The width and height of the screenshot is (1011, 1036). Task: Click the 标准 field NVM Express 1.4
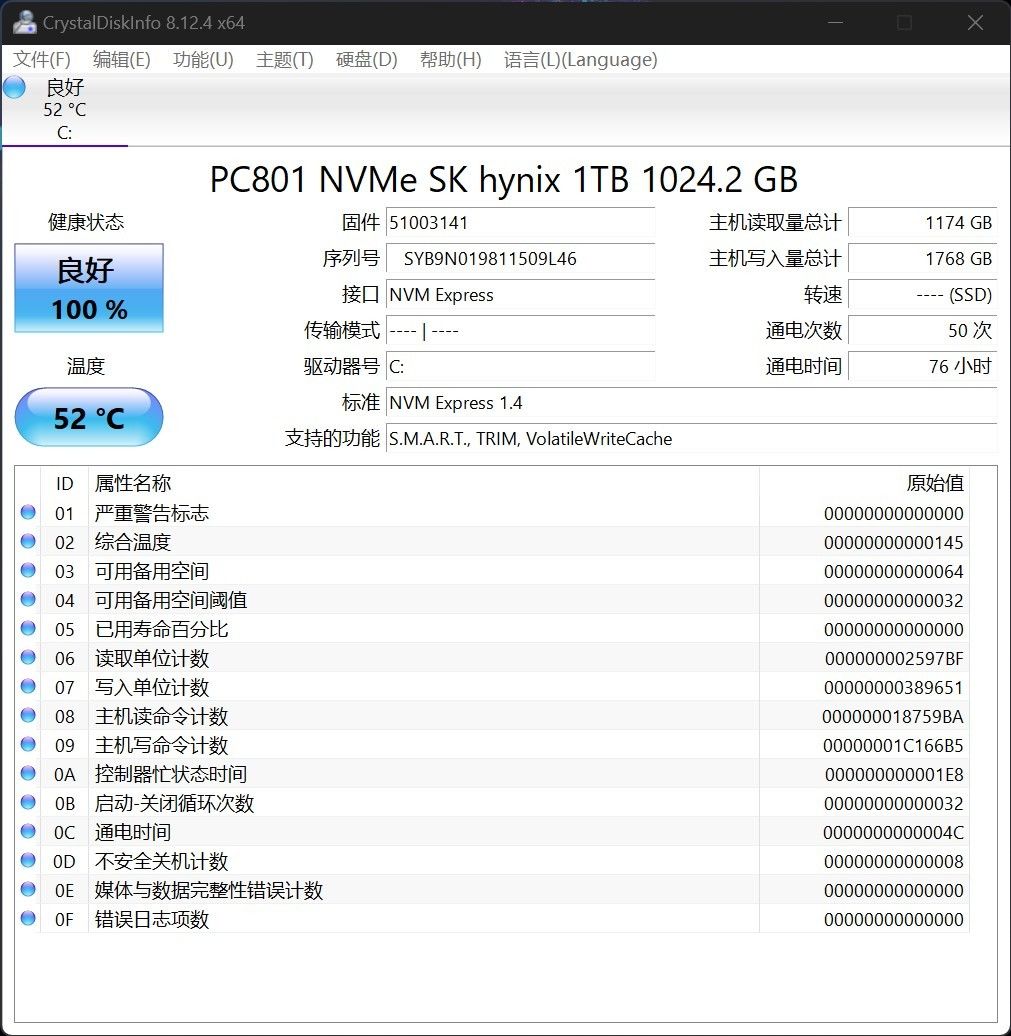[x=691, y=402]
